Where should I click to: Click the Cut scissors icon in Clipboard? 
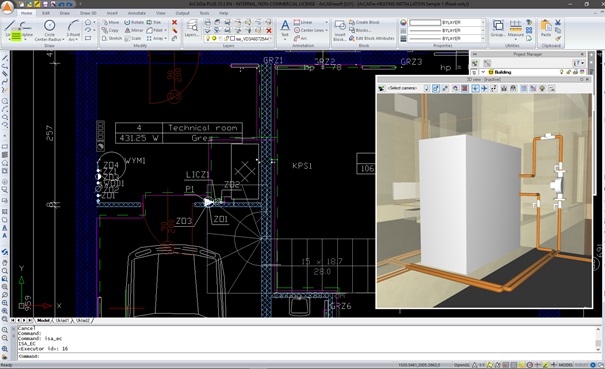click(558, 22)
